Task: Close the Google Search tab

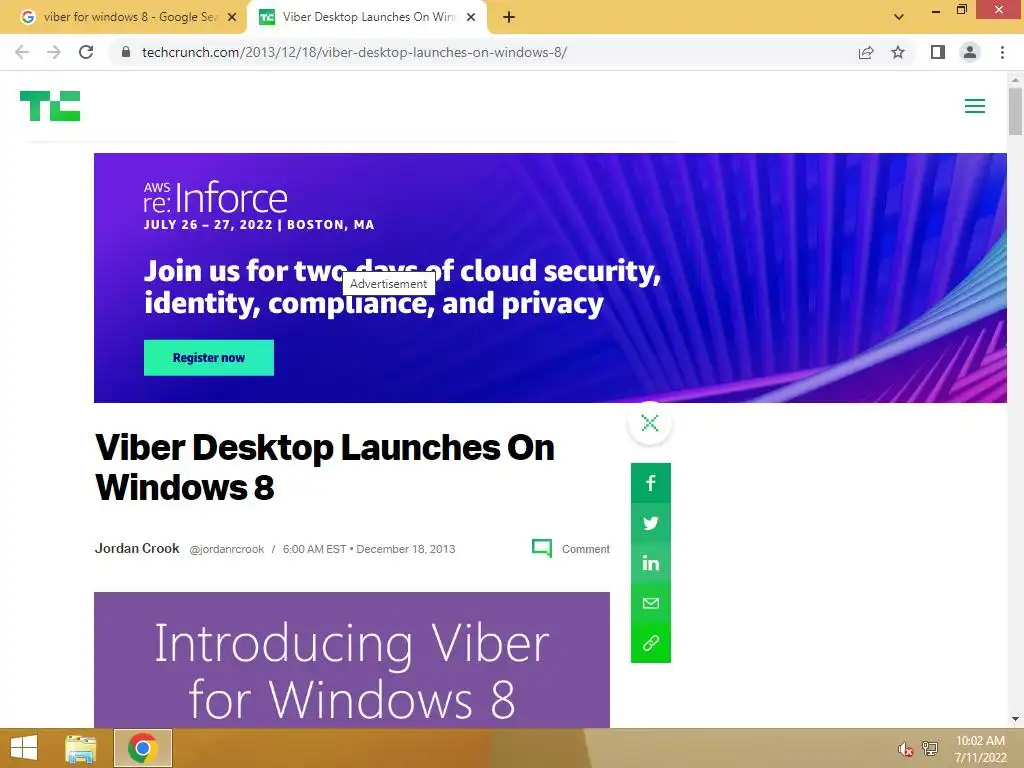Action: (232, 18)
